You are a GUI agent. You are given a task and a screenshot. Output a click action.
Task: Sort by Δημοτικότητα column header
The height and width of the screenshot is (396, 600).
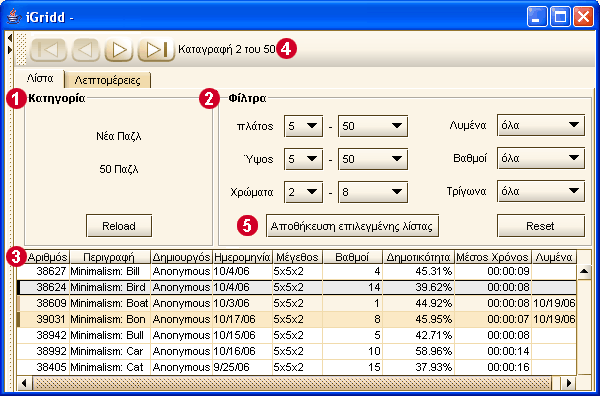pos(418,257)
